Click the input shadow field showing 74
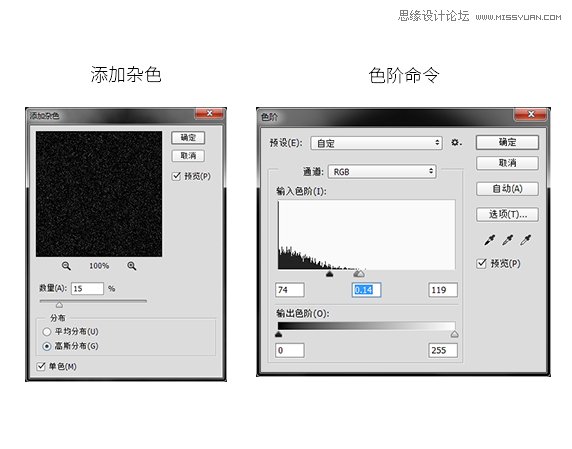572x449 pixels. 290,290
